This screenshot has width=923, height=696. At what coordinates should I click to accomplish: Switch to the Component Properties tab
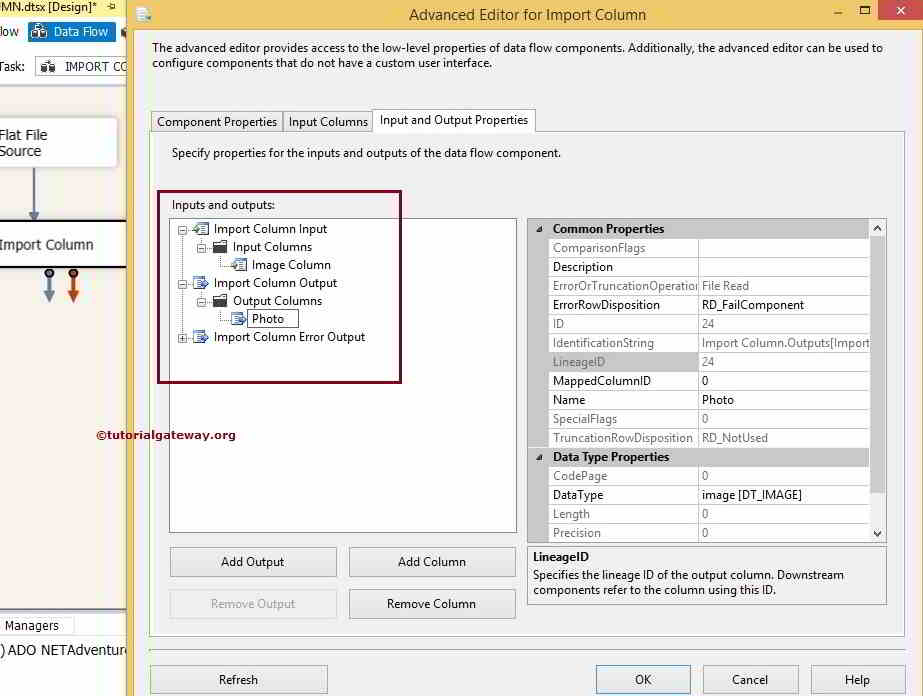[216, 121]
